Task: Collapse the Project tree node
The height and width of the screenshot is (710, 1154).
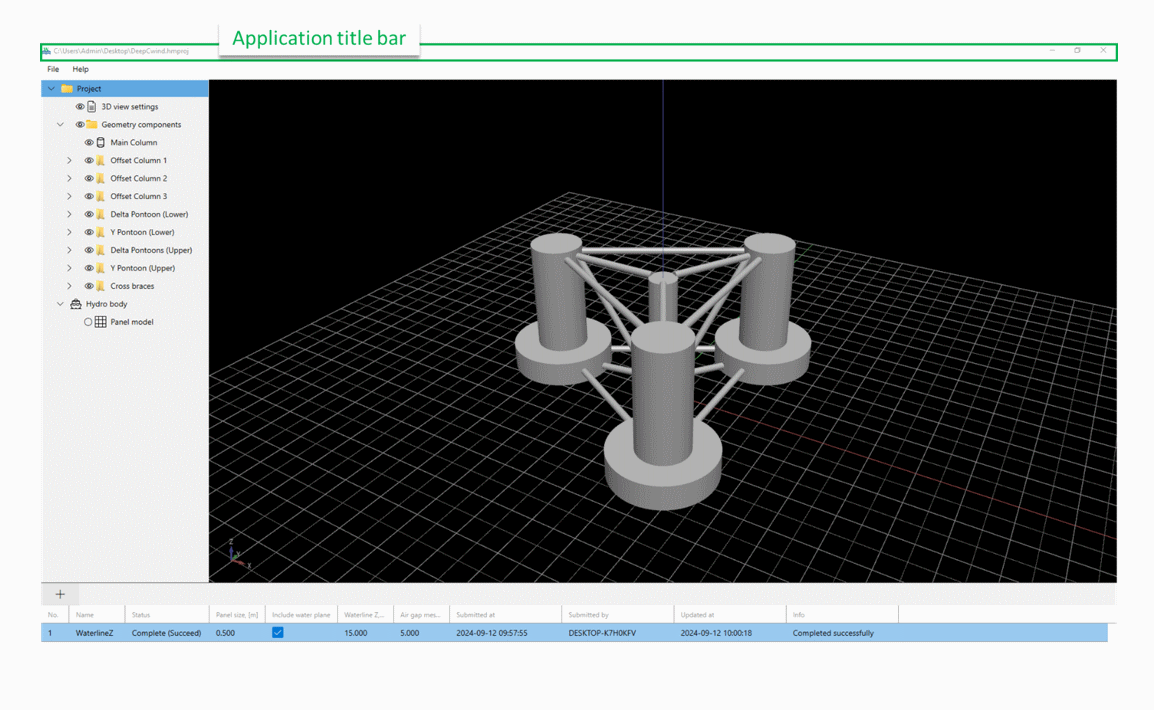Action: pyautogui.click(x=51, y=88)
